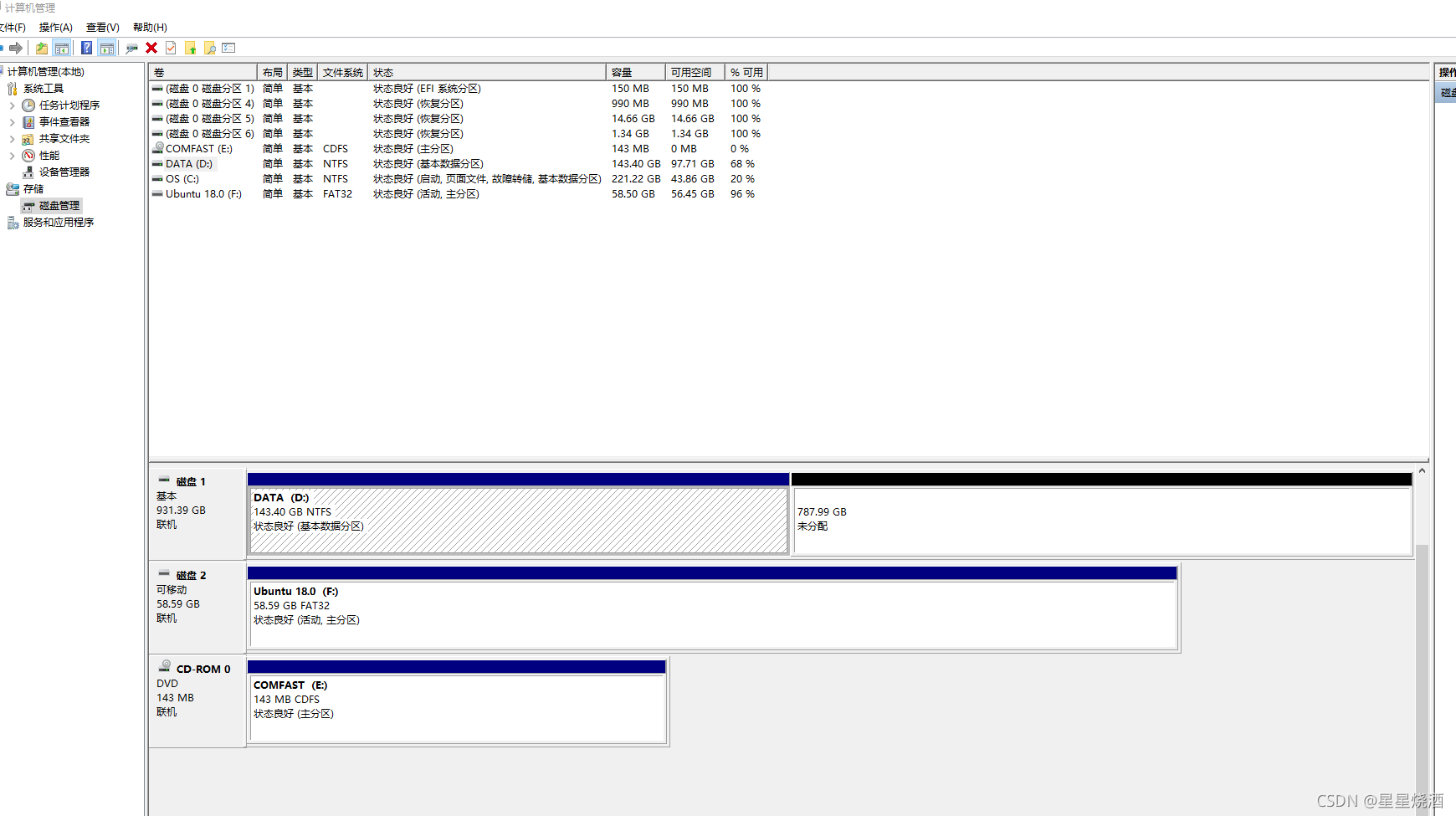Sort by the 状态 column header

click(487, 73)
